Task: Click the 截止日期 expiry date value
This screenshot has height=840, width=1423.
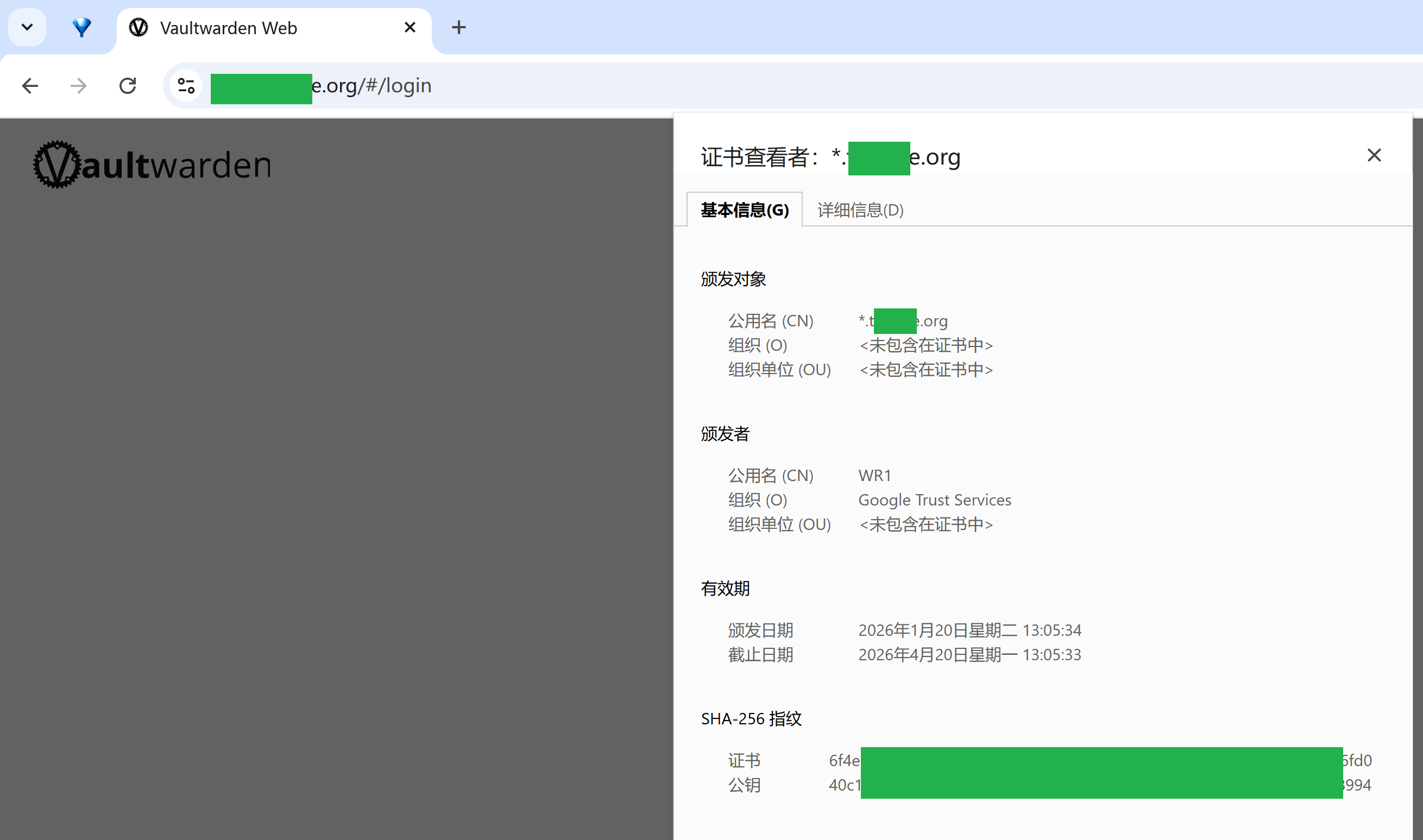Action: [969, 655]
